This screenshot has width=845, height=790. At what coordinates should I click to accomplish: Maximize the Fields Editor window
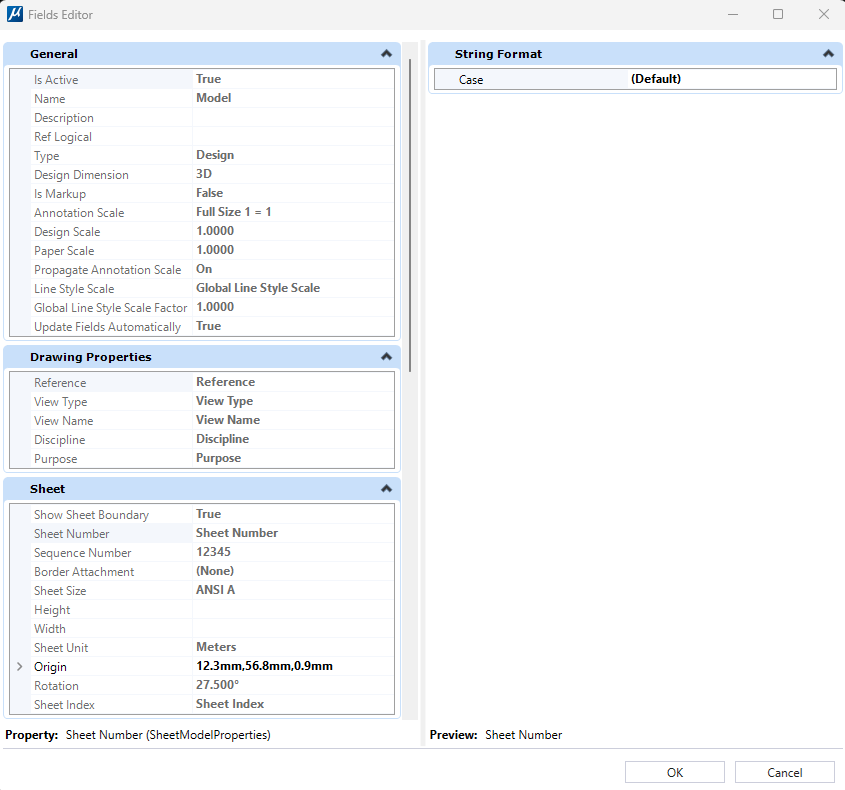pos(778,15)
